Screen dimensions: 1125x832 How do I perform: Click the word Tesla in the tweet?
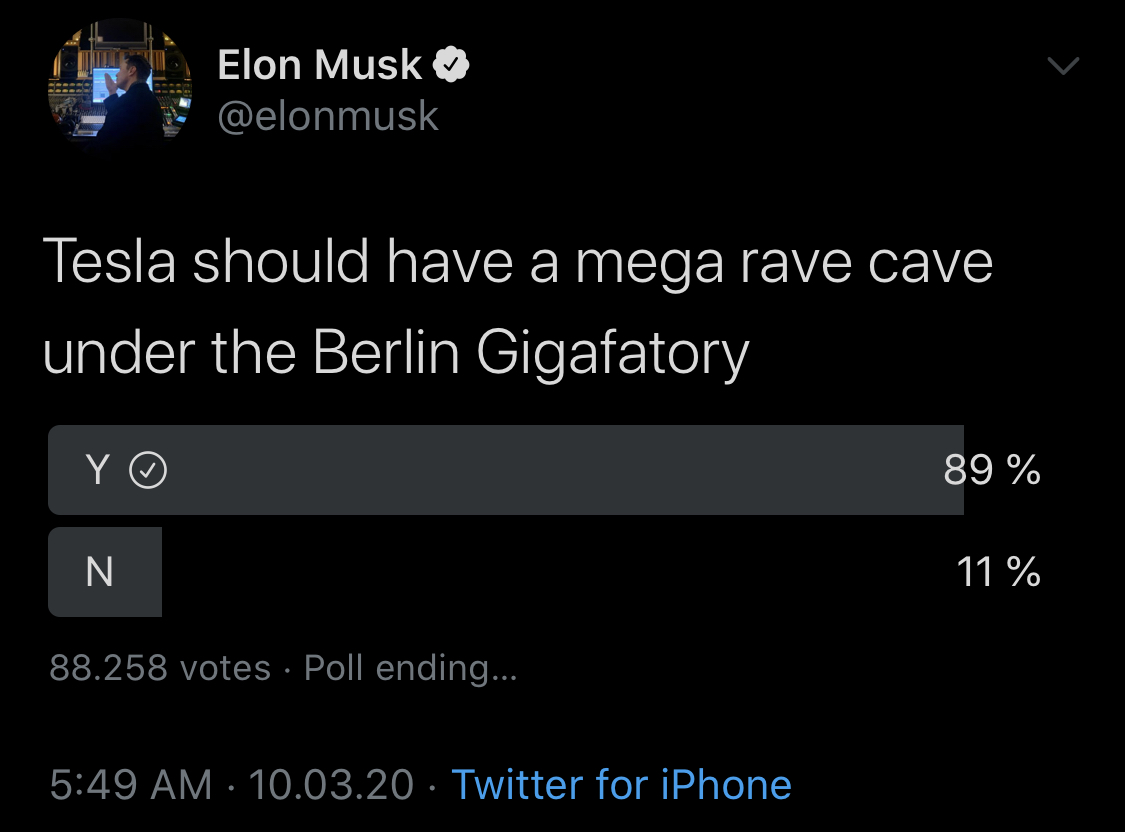pos(109,263)
